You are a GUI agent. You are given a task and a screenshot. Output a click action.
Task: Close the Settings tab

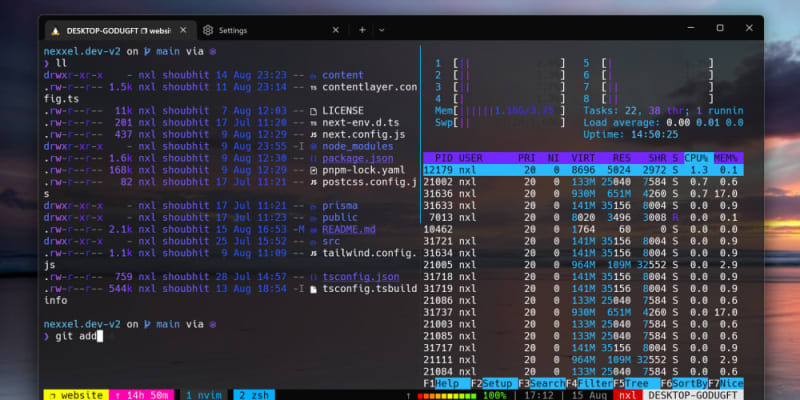(336, 30)
